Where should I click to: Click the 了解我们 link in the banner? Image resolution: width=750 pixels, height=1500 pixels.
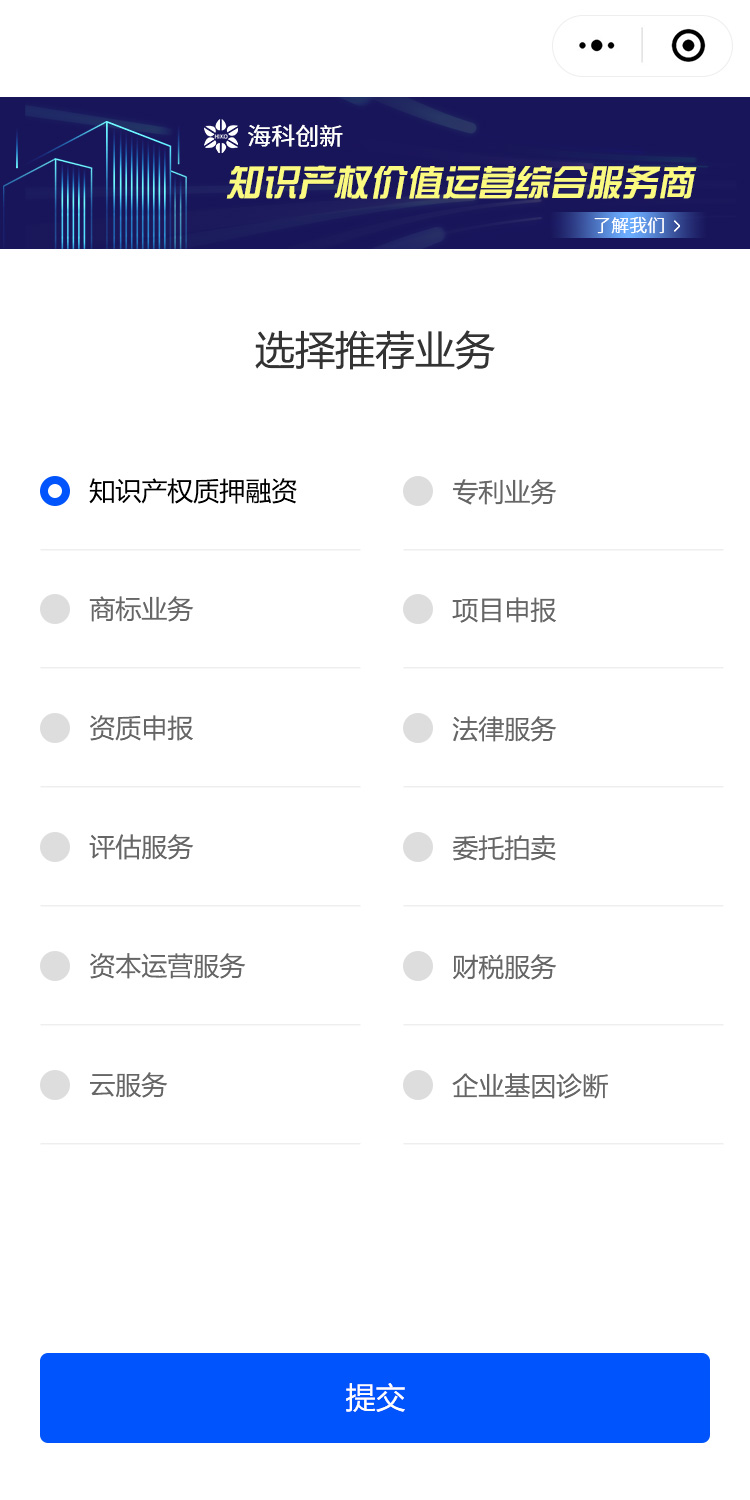point(636,225)
